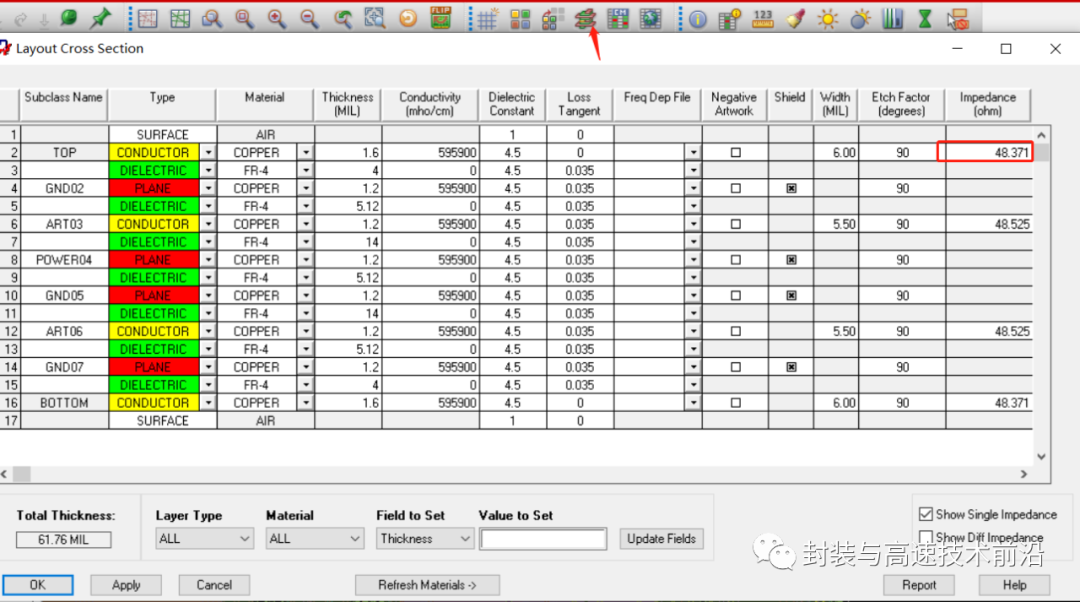This screenshot has height=602, width=1080.
Task: Open the Cross Section stackup icon
Action: point(585,19)
